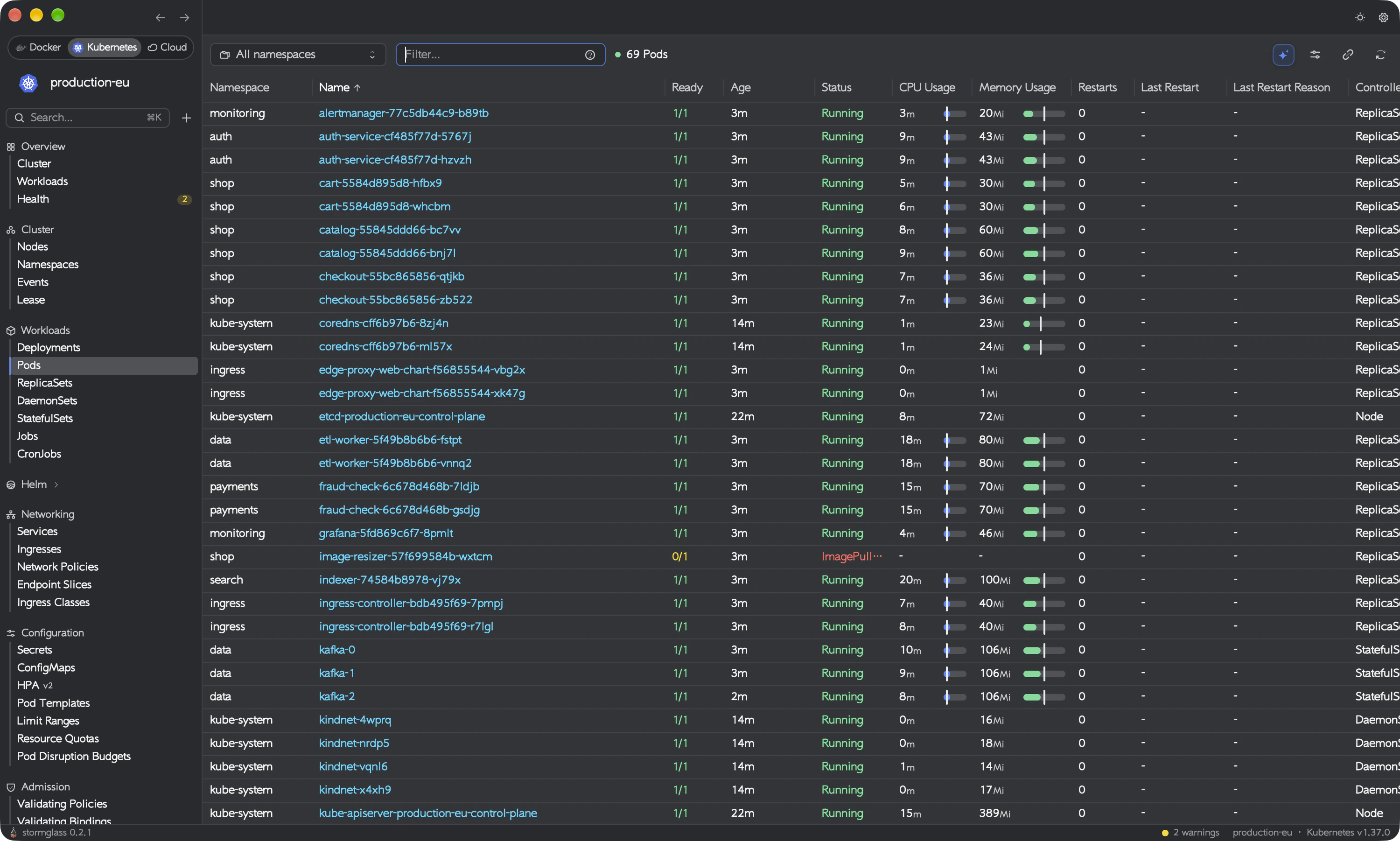
Task: Click the copy link icon
Action: click(x=1348, y=55)
